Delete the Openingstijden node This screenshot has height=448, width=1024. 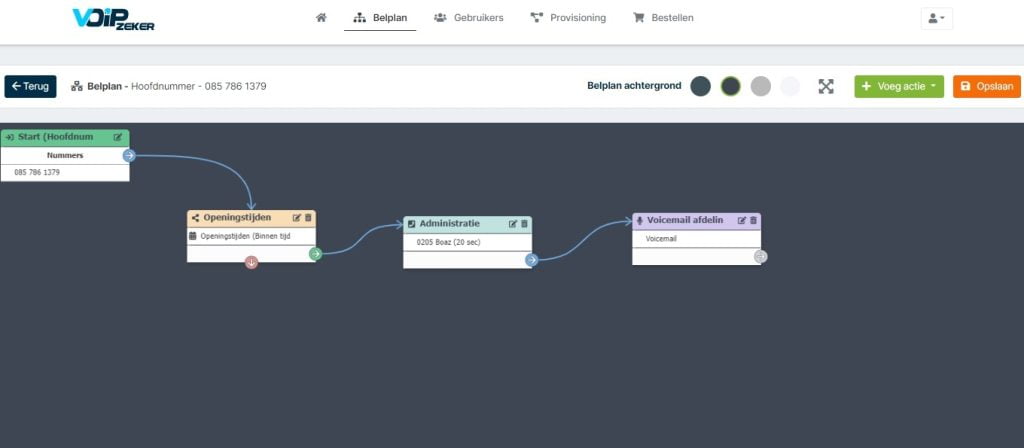click(308, 217)
